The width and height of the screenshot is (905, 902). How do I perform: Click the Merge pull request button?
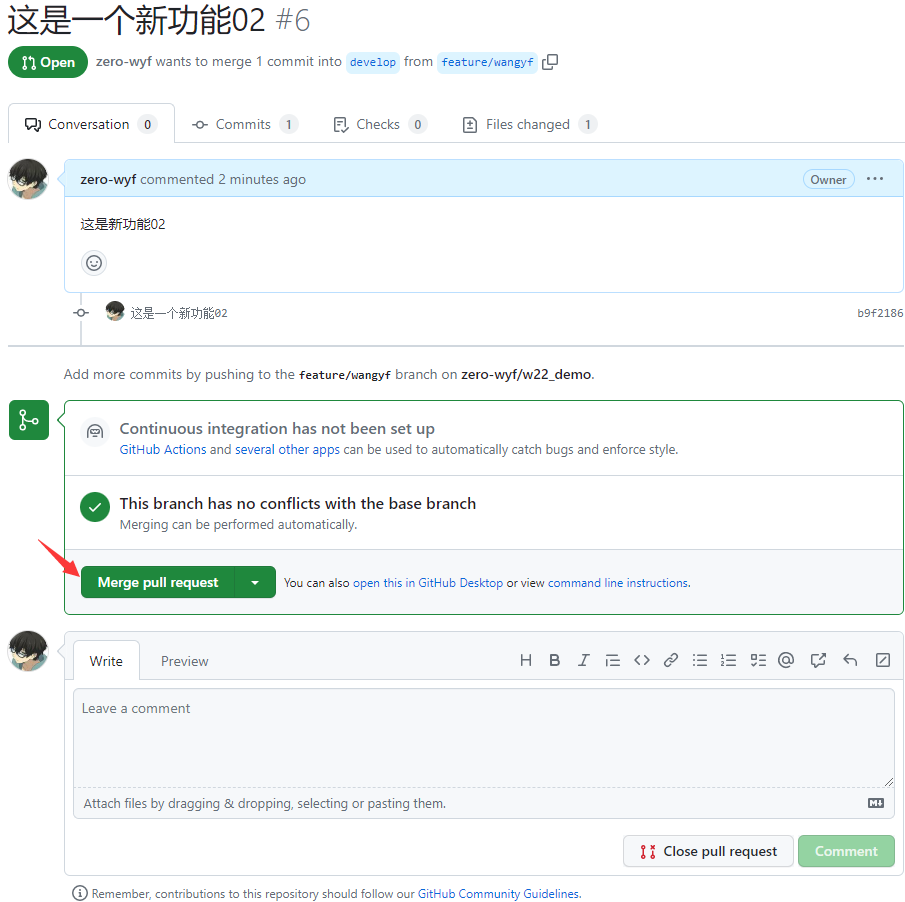pos(157,581)
